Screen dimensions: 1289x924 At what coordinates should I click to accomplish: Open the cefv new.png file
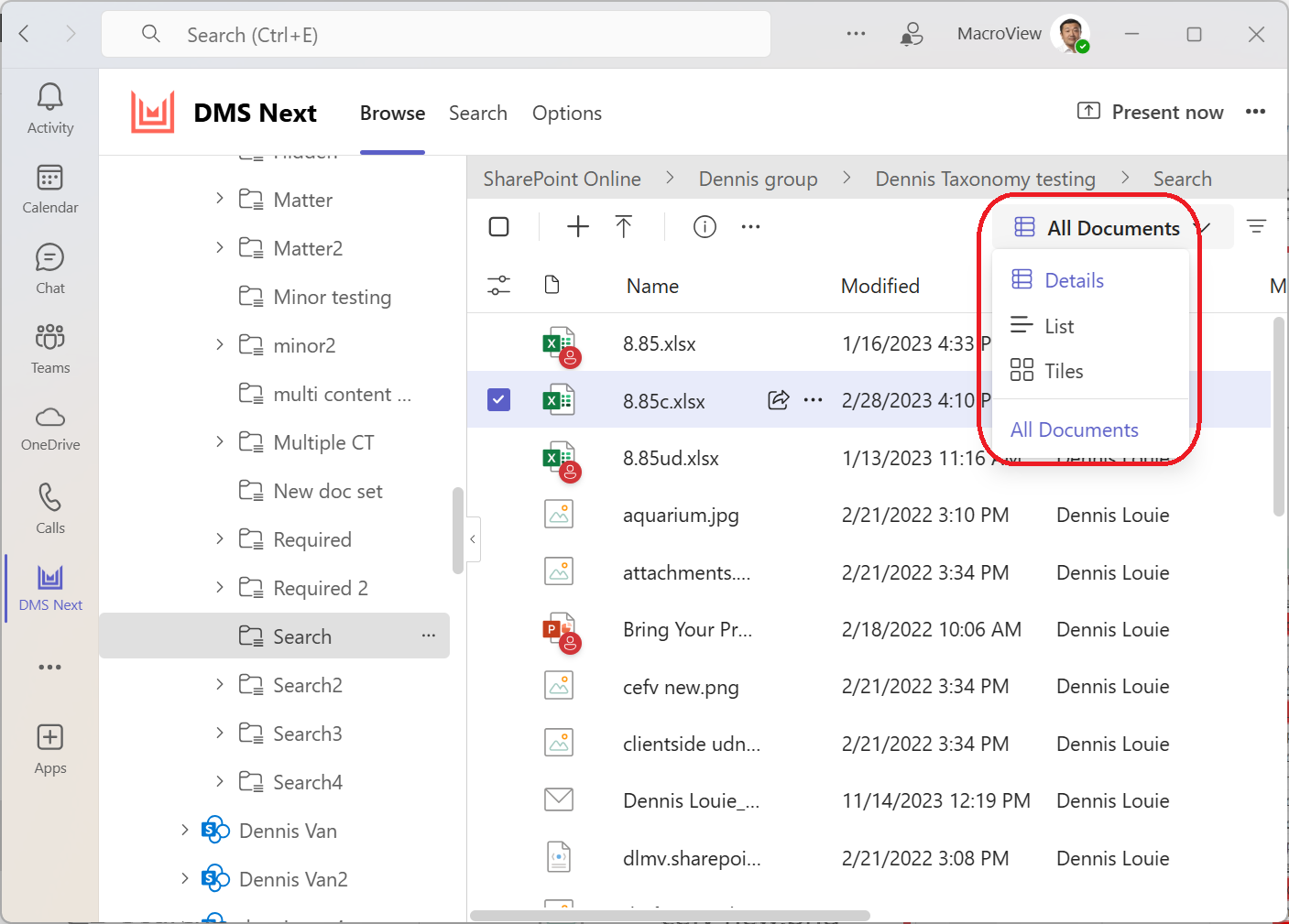(681, 687)
